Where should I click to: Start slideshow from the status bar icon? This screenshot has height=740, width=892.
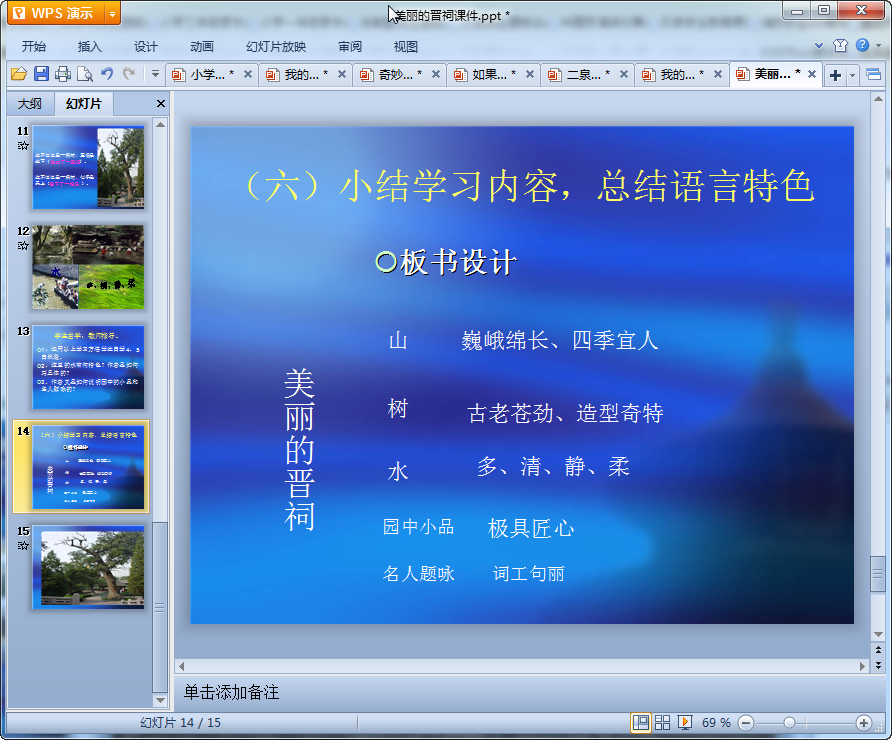coord(684,722)
